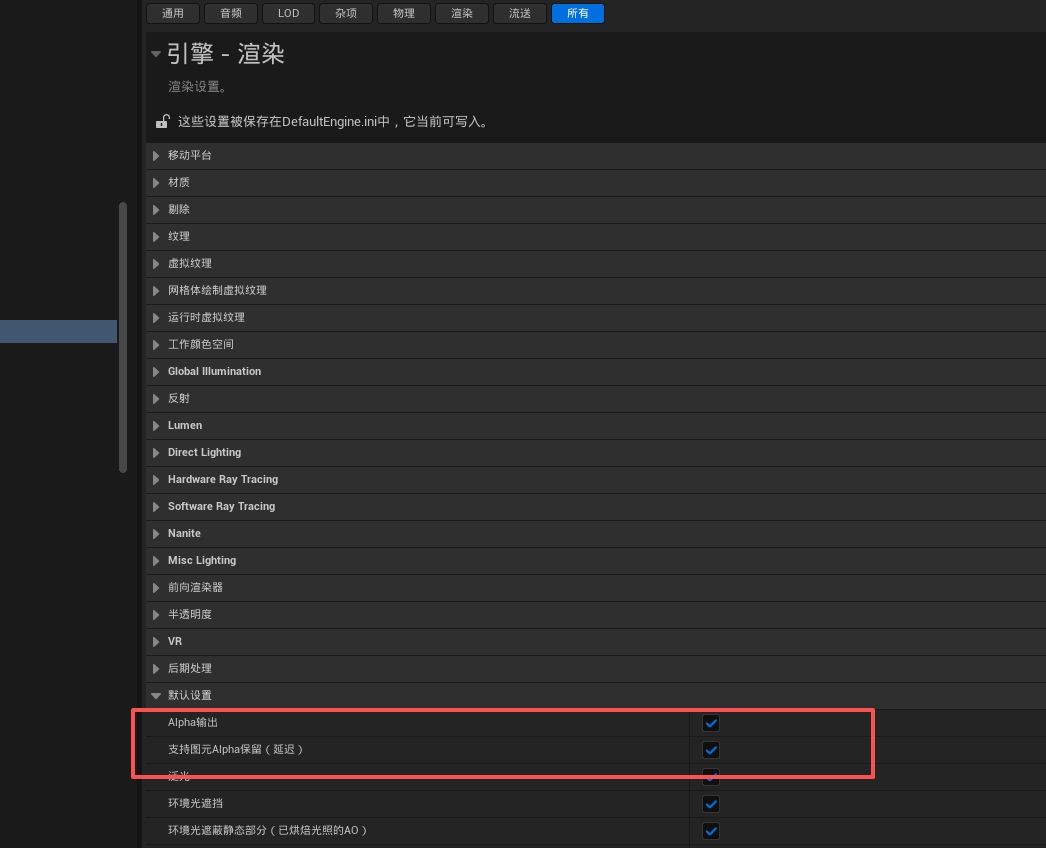This screenshot has width=1046, height=848.
Task: Switch to the 通用 filter tab
Action: (173, 13)
